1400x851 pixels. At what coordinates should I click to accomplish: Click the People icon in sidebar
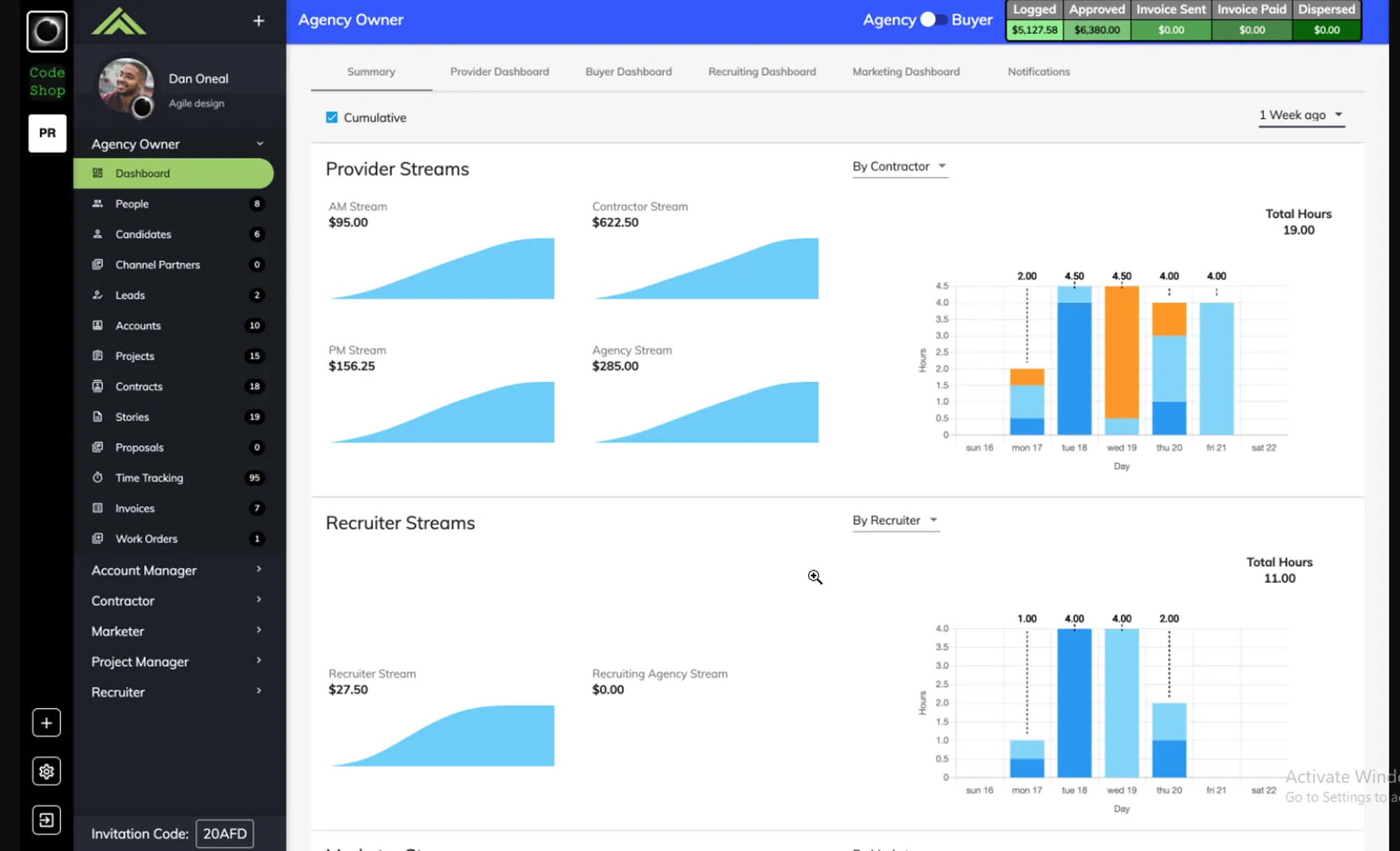(97, 203)
